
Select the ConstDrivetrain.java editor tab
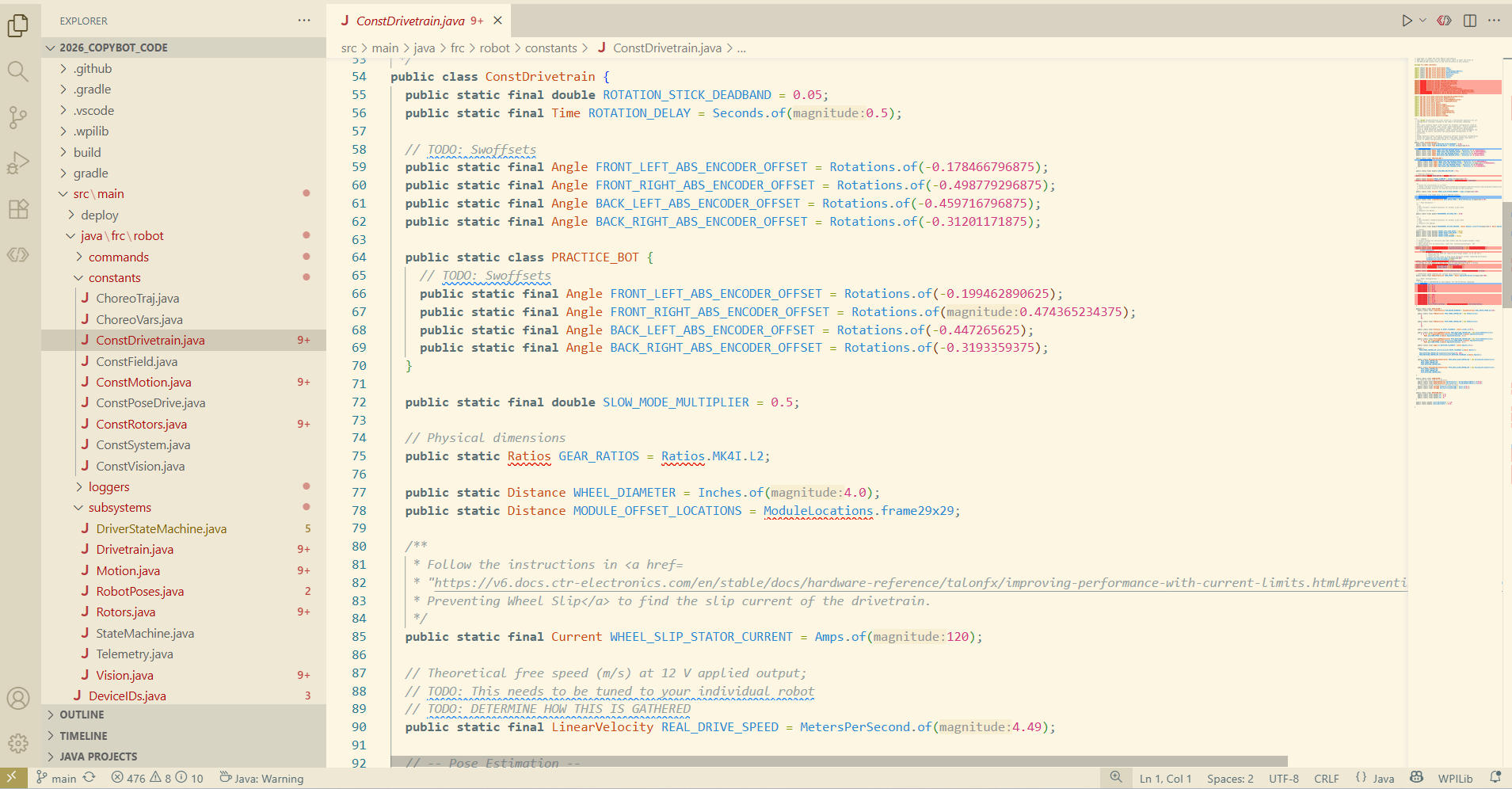click(x=418, y=21)
